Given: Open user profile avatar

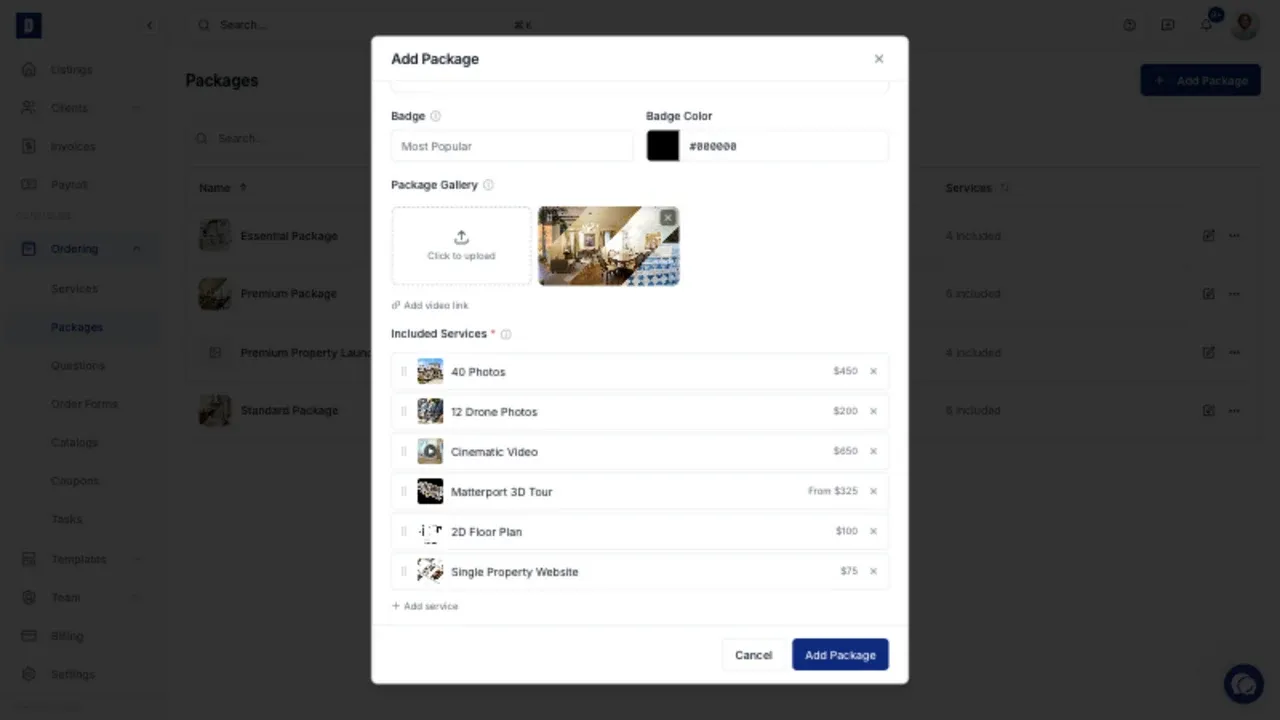Looking at the screenshot, I should tap(1245, 25).
